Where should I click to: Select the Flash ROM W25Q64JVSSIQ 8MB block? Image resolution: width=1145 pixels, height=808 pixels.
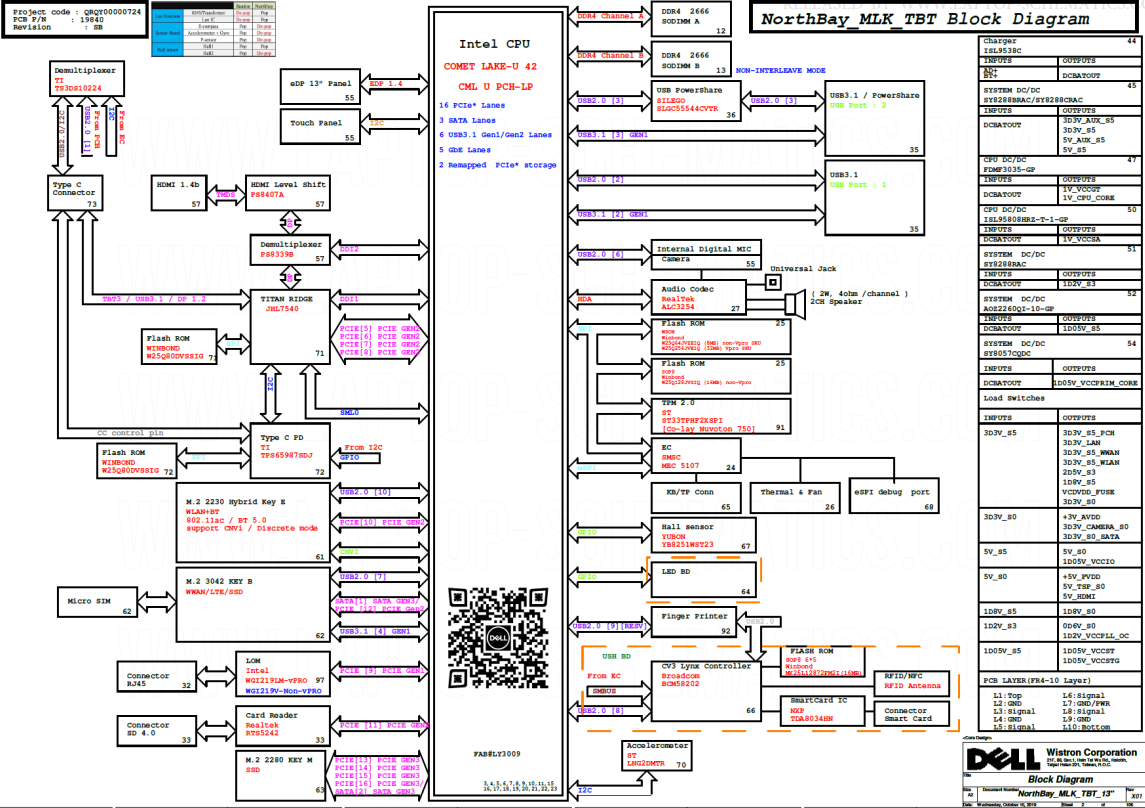[721, 336]
